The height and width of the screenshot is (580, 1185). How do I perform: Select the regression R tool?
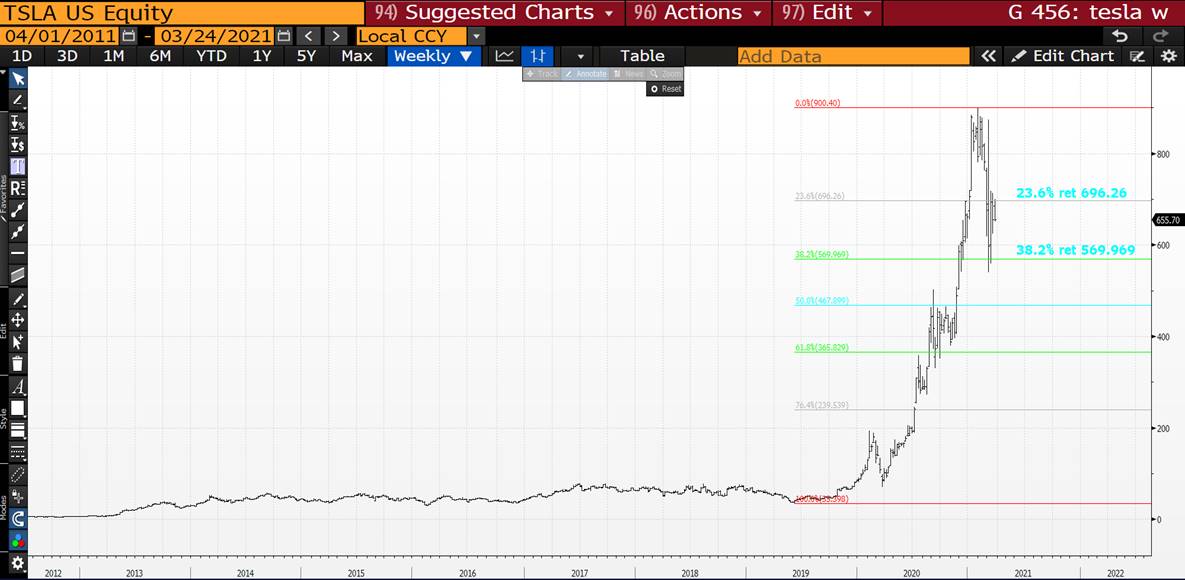pos(18,189)
